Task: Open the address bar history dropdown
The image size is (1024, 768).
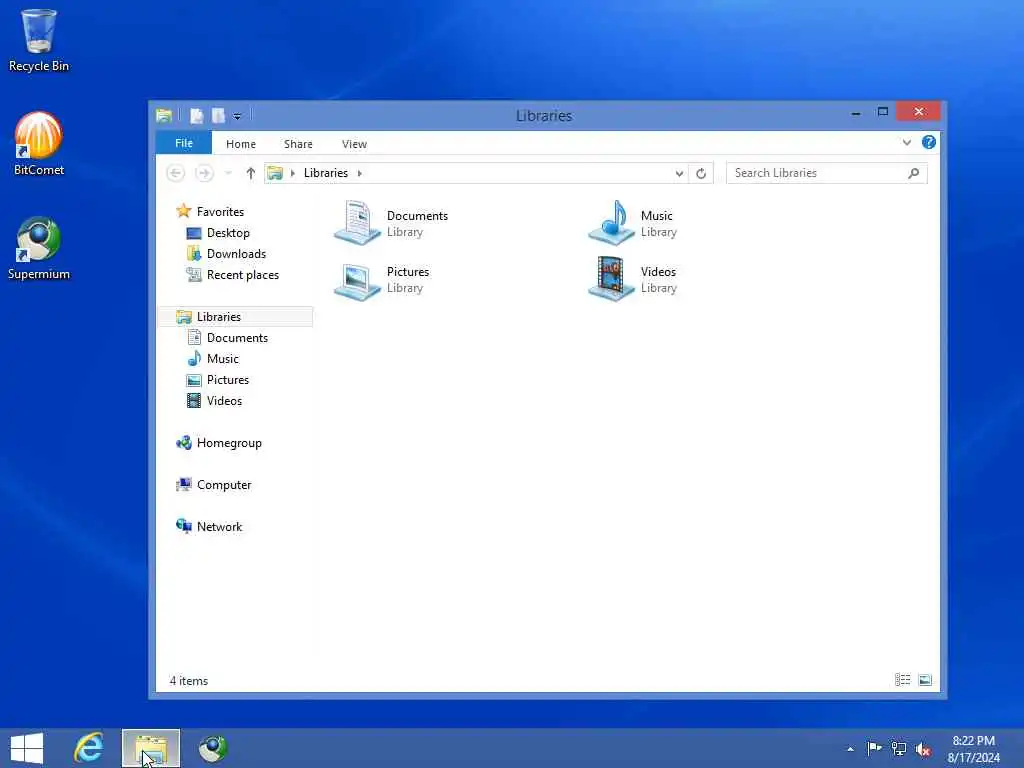Action: pyautogui.click(x=679, y=173)
